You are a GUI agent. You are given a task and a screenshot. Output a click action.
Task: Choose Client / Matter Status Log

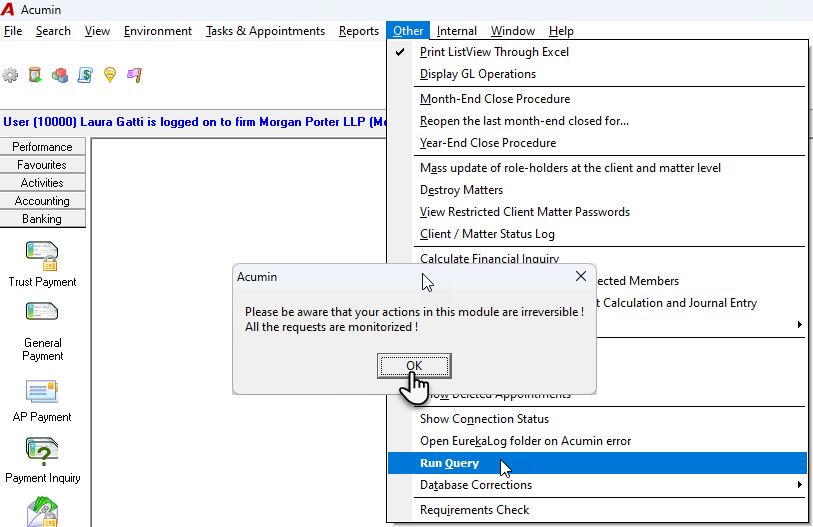(x=597, y=234)
